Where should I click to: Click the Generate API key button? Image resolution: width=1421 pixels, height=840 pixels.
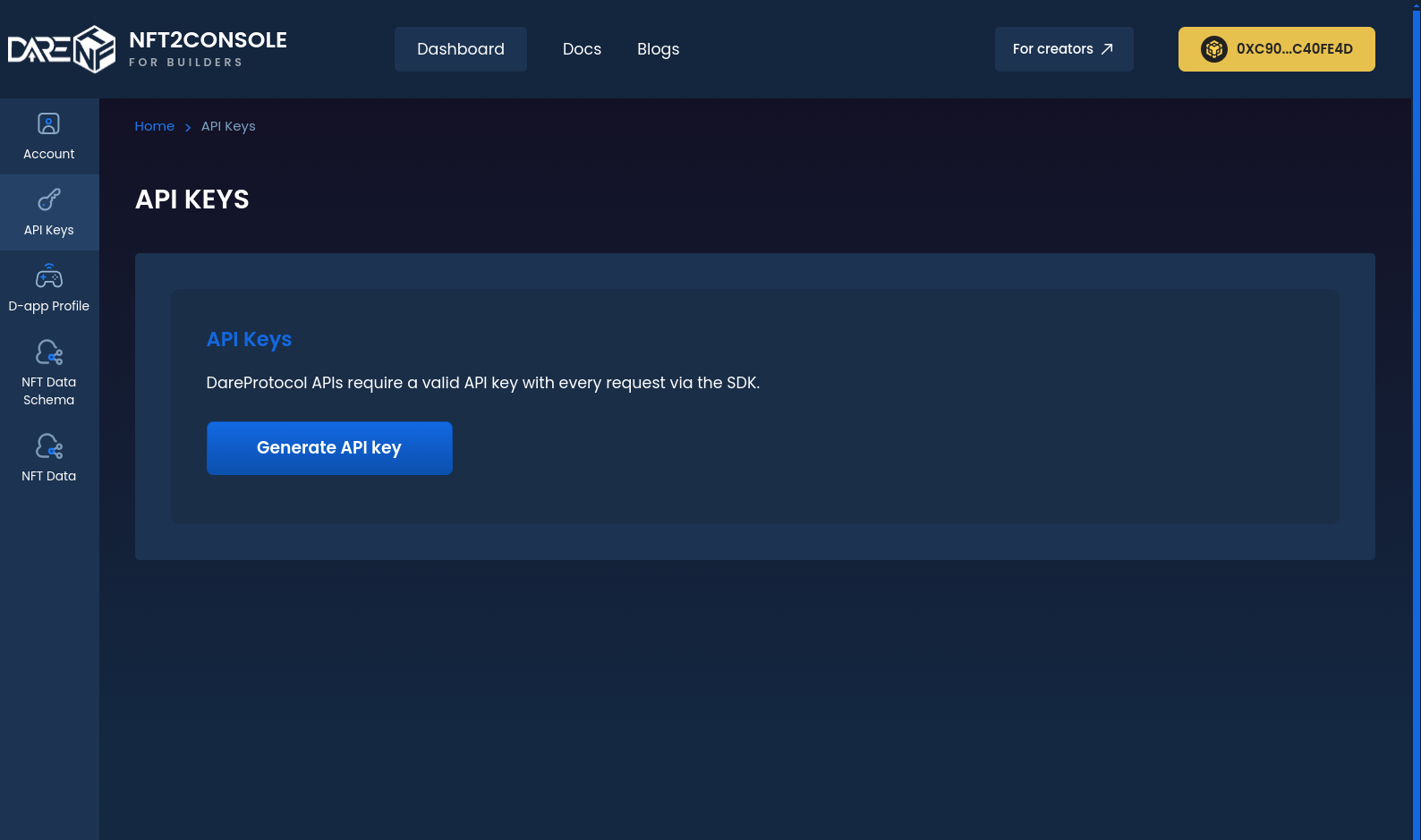329,448
